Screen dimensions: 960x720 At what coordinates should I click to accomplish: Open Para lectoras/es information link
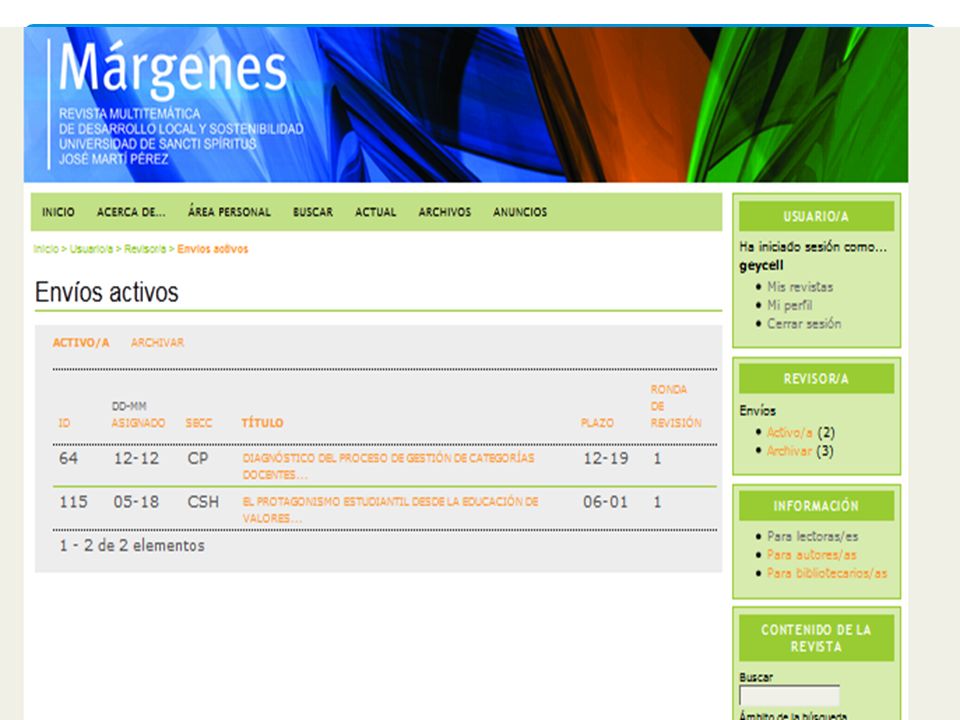point(812,536)
